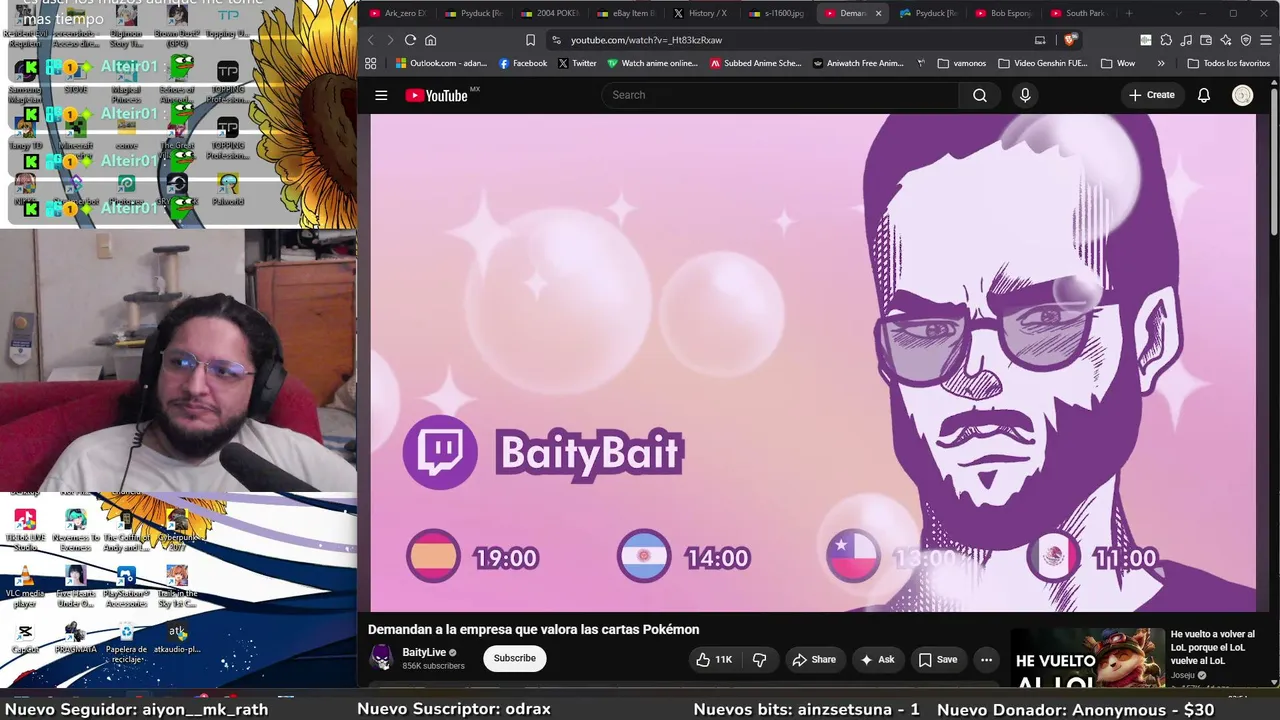Like the video with thumbs up

(714, 659)
